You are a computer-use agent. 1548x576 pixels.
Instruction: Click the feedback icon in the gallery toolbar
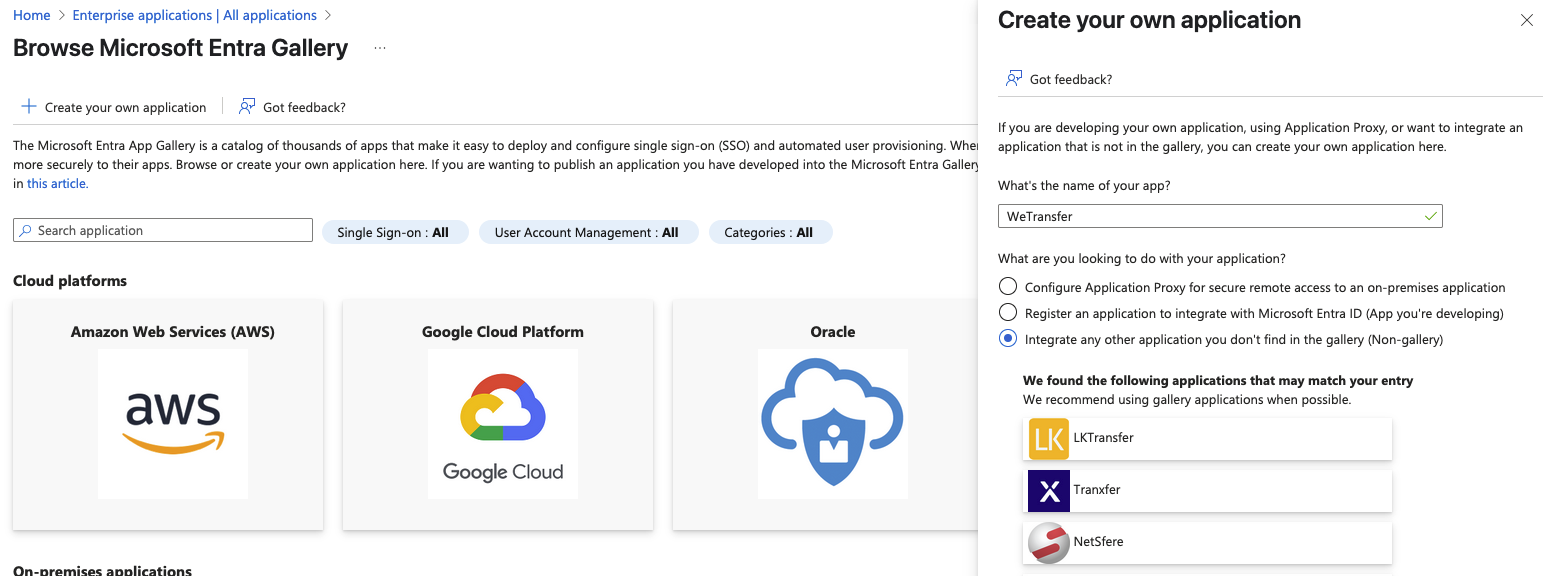[x=247, y=107]
